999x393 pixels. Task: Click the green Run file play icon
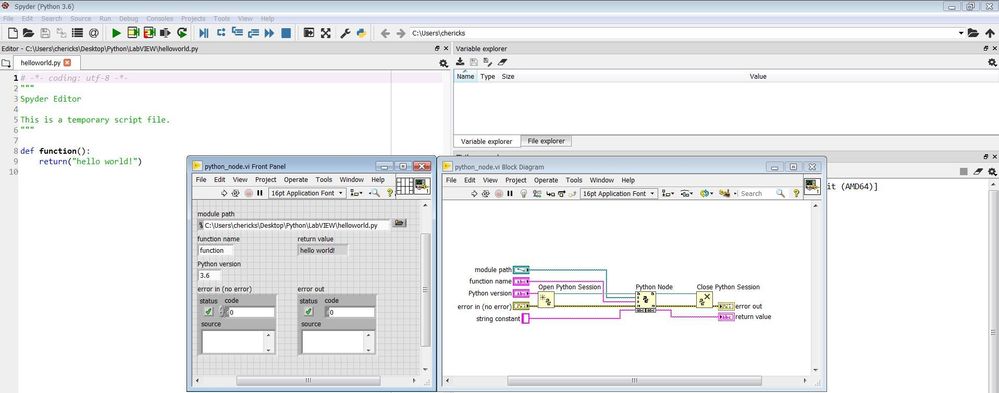tap(116, 32)
